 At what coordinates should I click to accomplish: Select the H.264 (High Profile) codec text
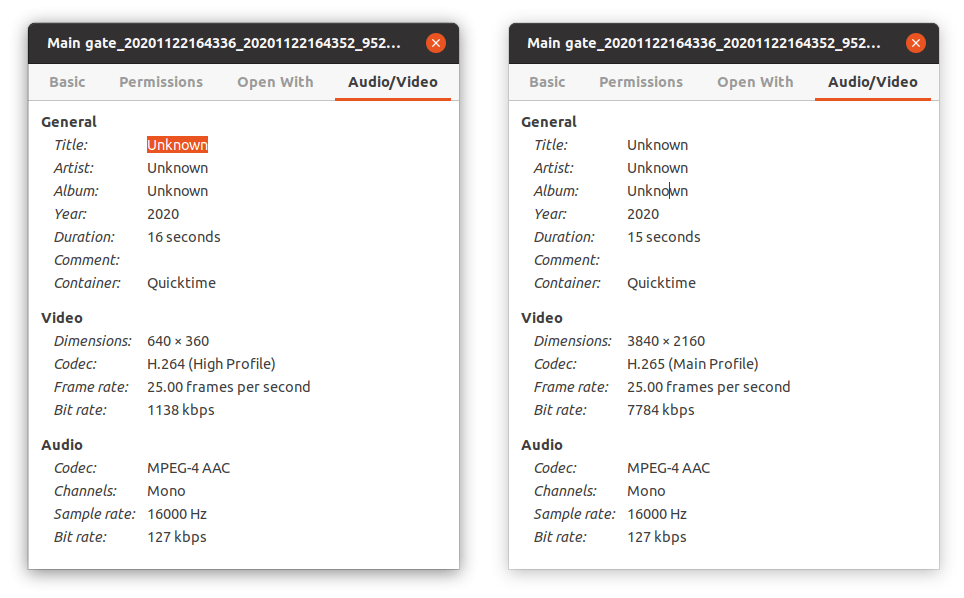click(211, 364)
